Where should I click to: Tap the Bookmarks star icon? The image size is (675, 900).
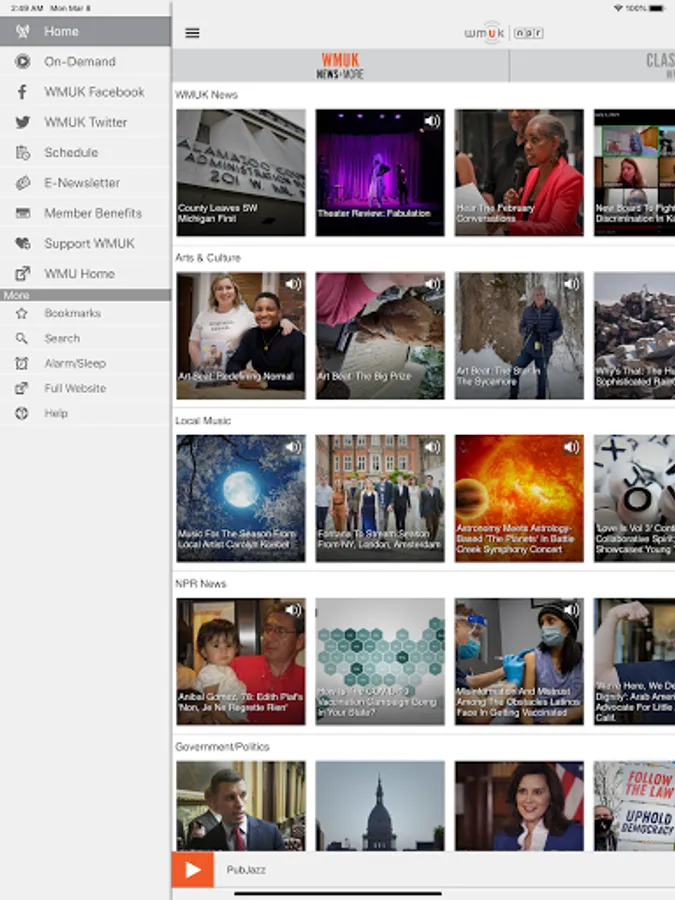coord(22,313)
